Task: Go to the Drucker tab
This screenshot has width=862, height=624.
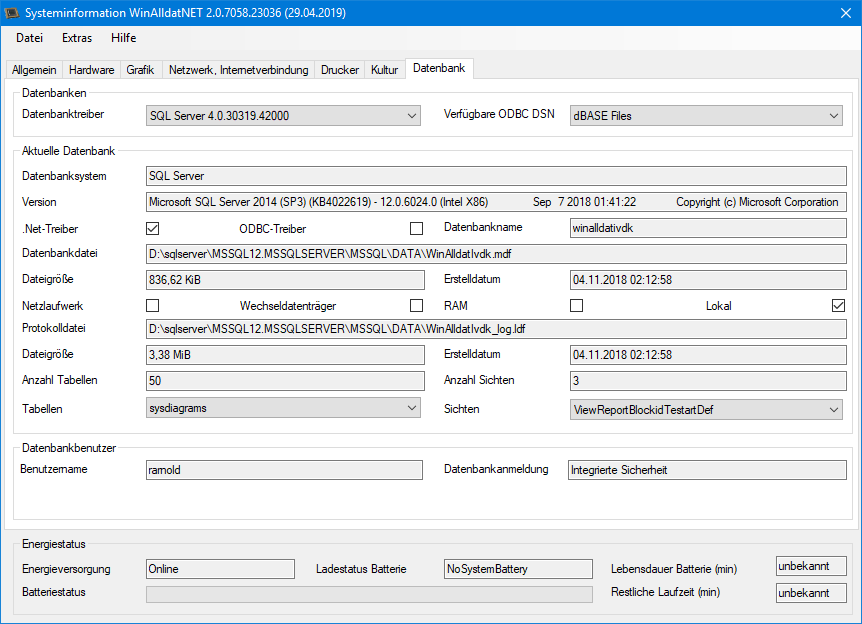Action: (340, 70)
